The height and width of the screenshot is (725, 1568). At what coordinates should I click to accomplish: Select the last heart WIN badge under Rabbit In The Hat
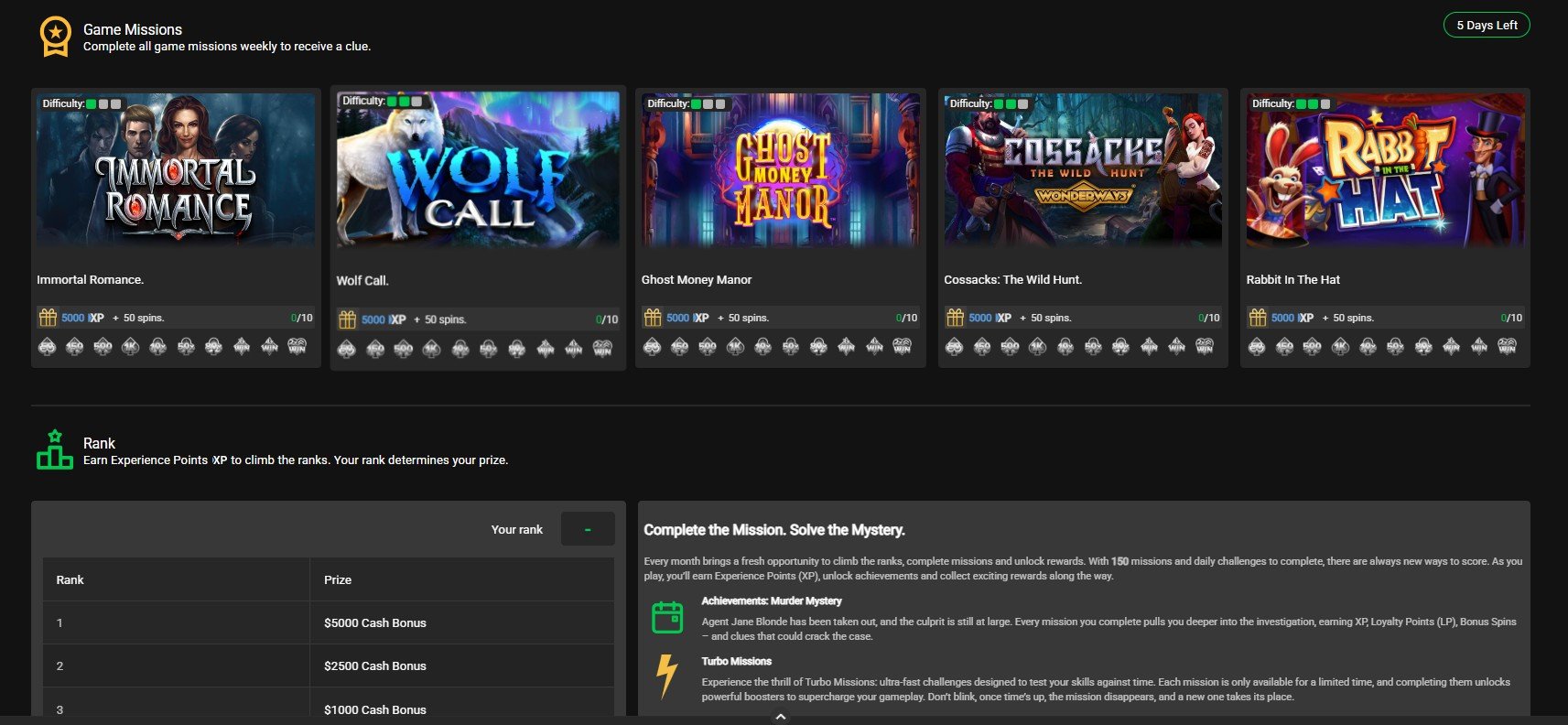click(1507, 346)
